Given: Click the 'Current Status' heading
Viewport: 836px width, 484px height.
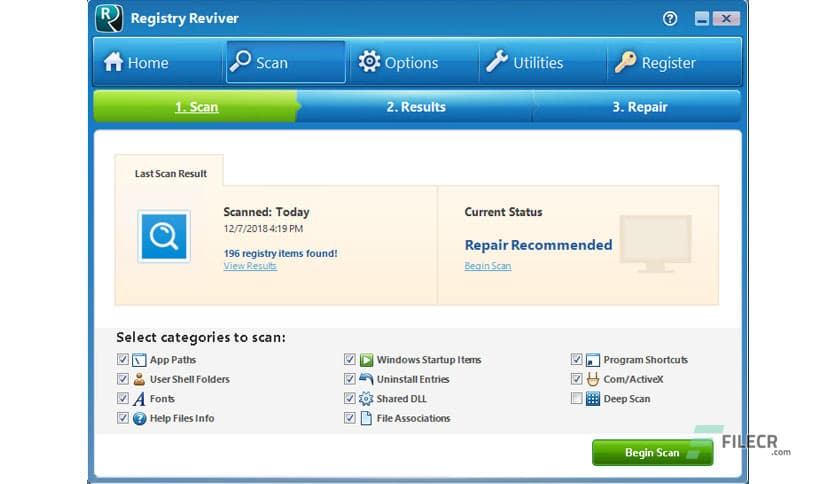Looking at the screenshot, I should coord(503,212).
